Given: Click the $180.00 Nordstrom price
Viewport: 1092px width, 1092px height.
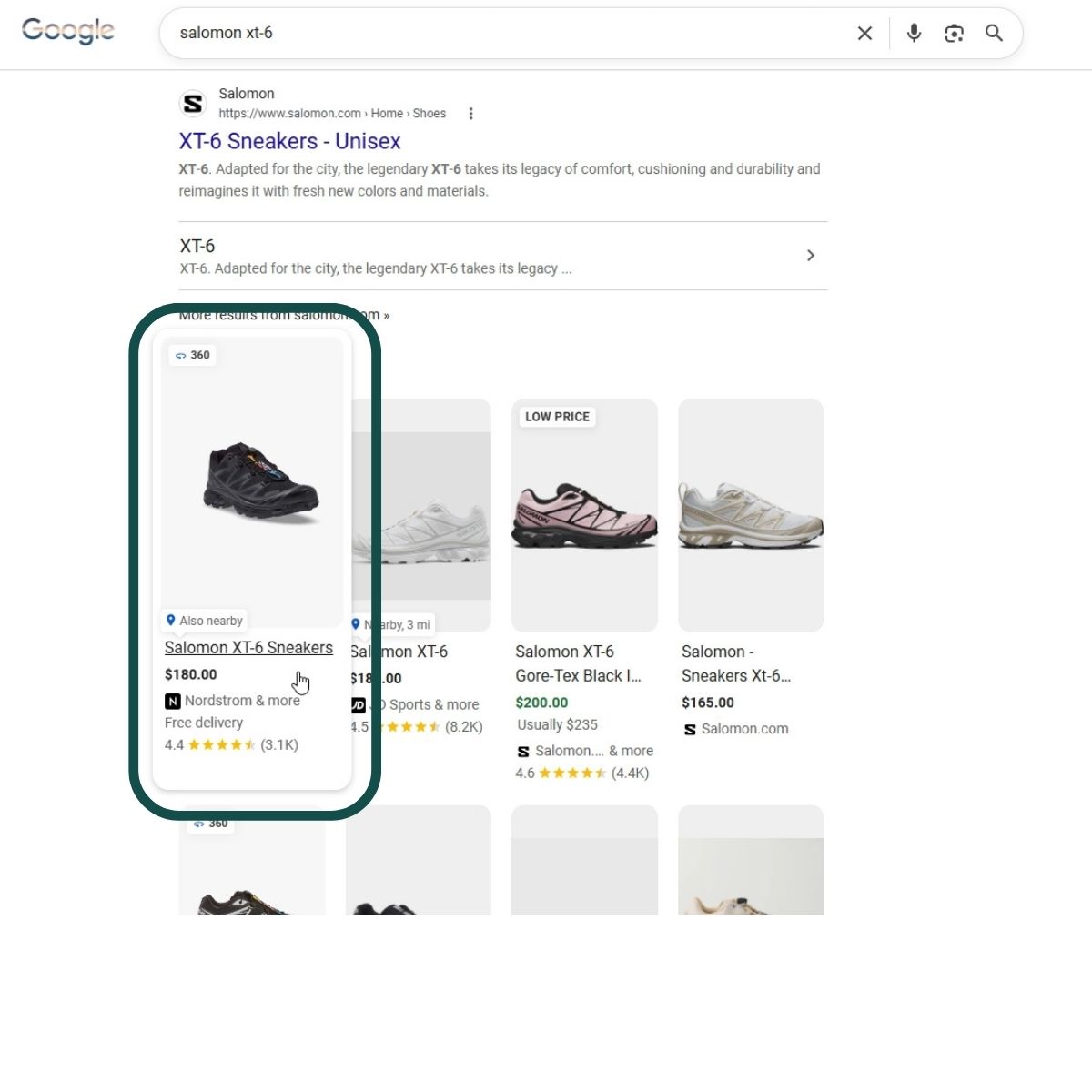Looking at the screenshot, I should click(191, 674).
